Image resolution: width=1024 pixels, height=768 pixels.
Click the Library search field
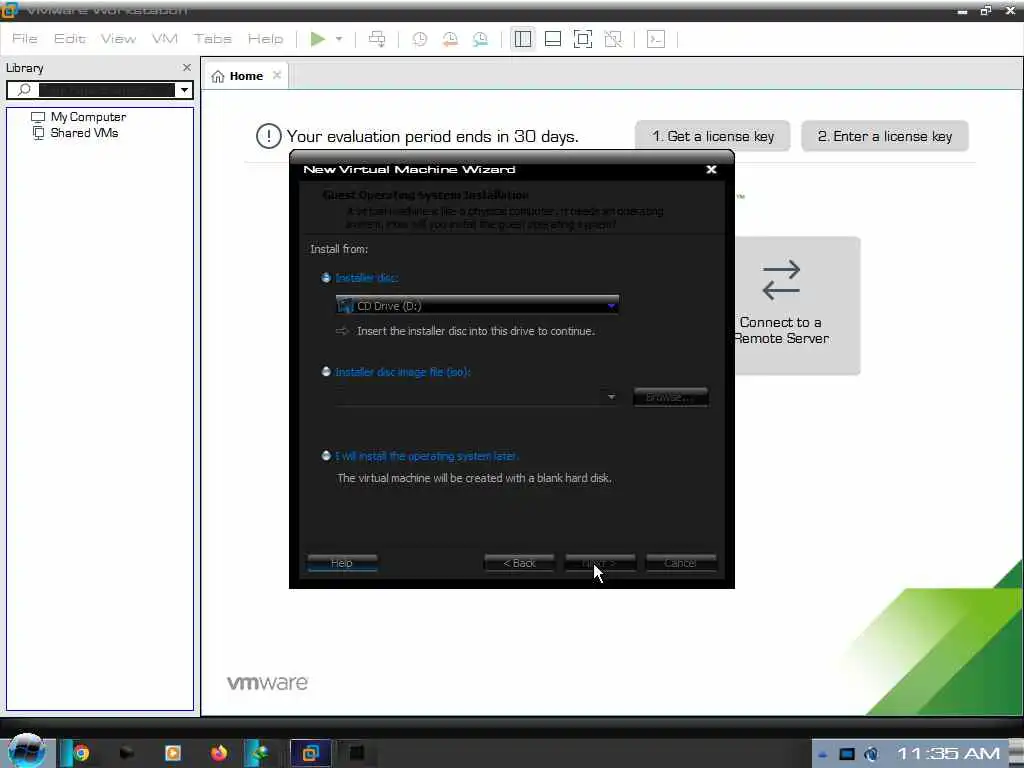click(x=98, y=89)
